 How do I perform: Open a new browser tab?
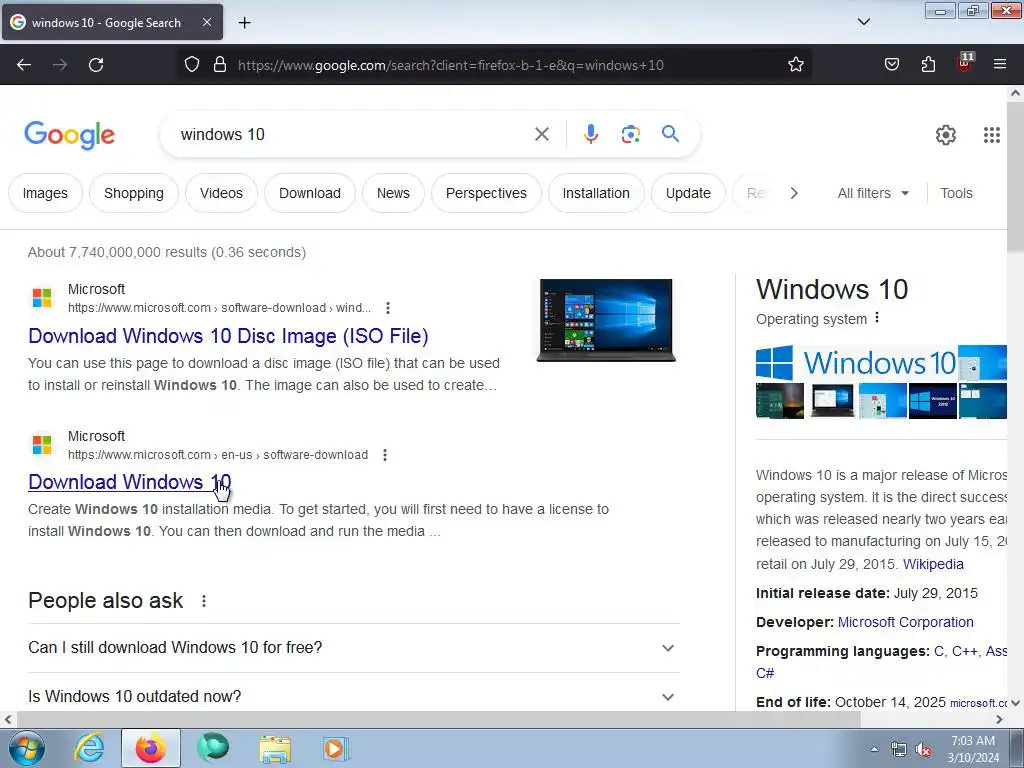(x=244, y=23)
